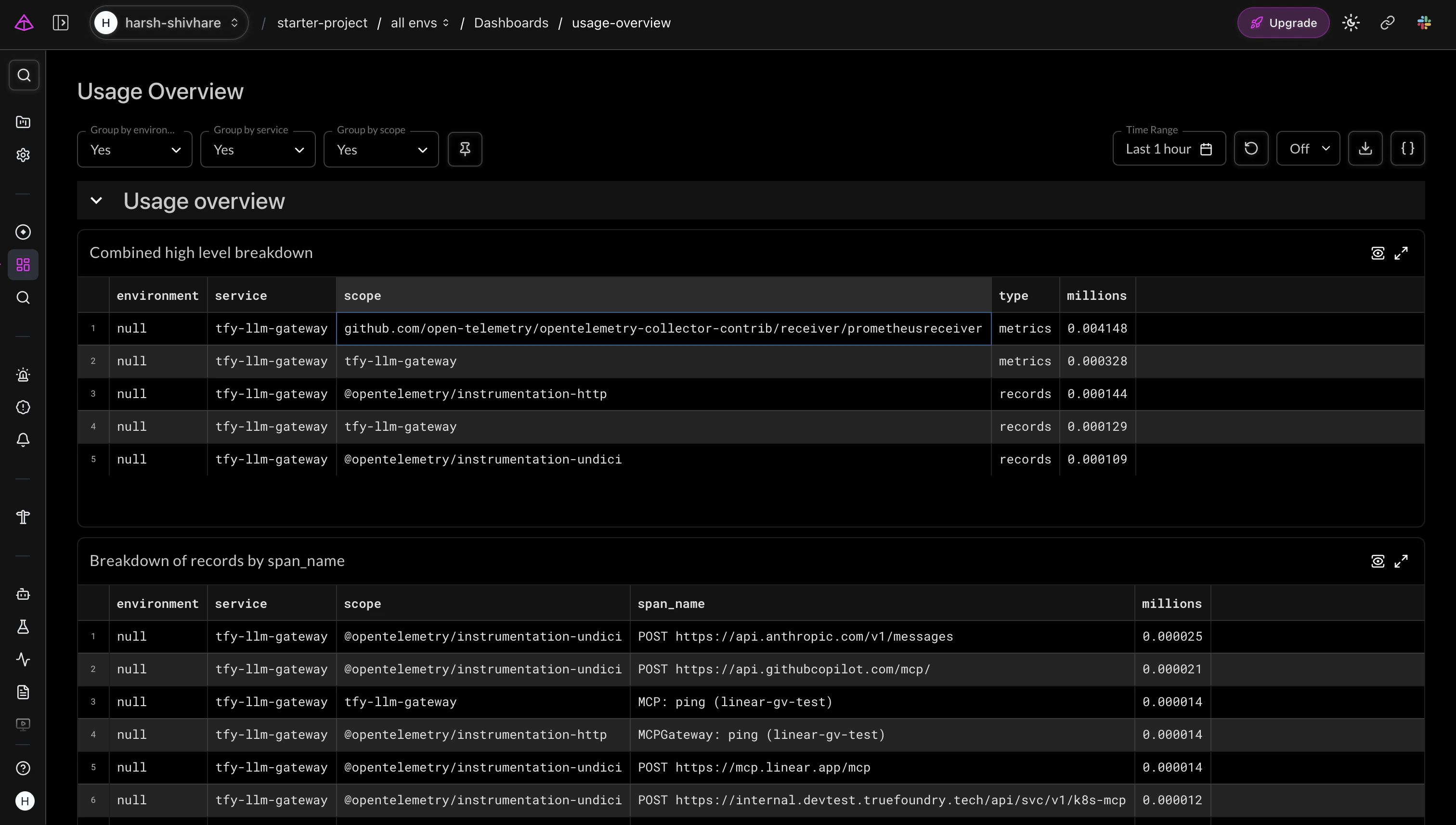Select the 0.000328 millions cell
The image size is (1456, 825).
[1097, 361]
